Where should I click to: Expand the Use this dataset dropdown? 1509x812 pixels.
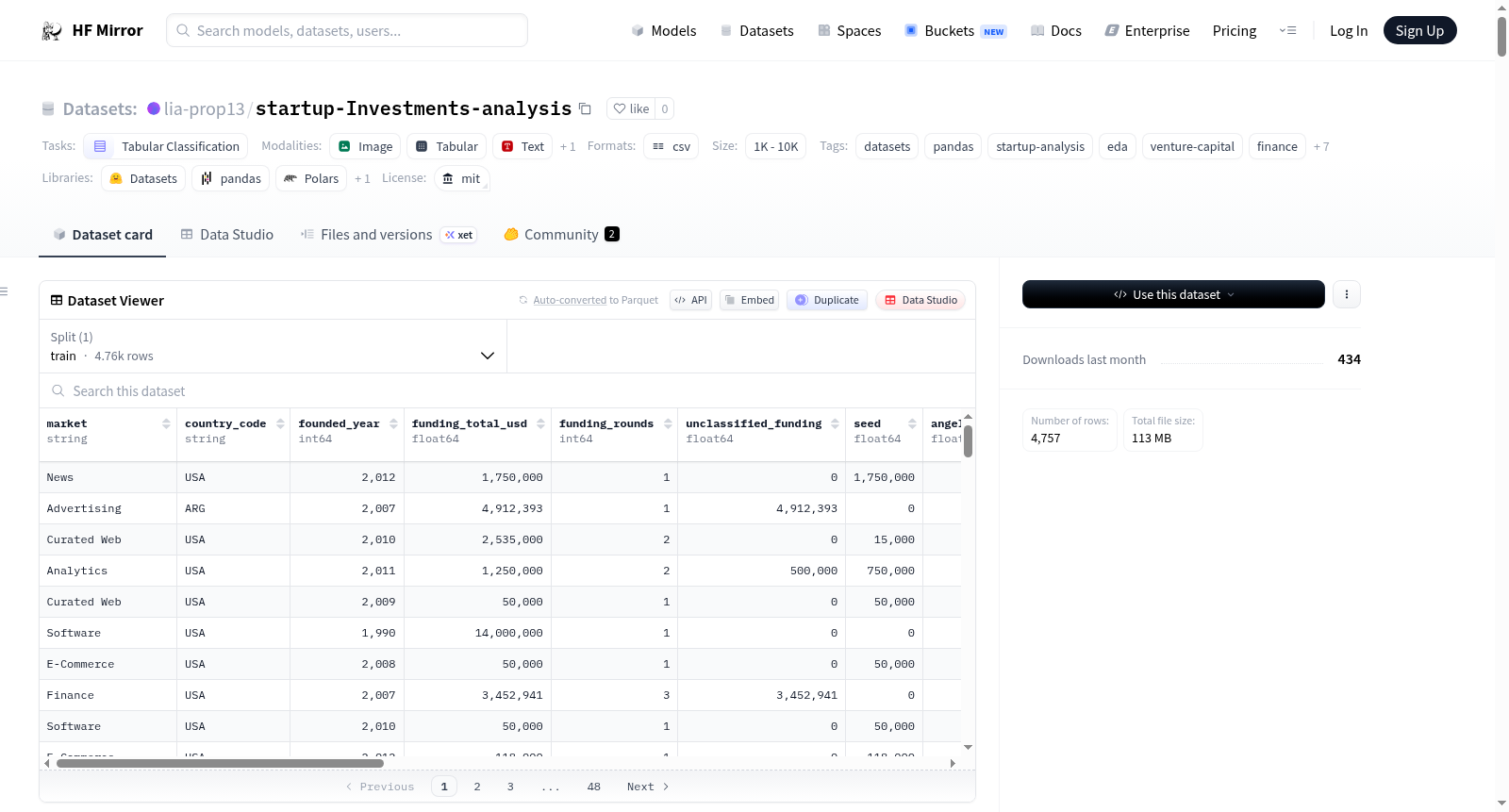[1173, 294]
